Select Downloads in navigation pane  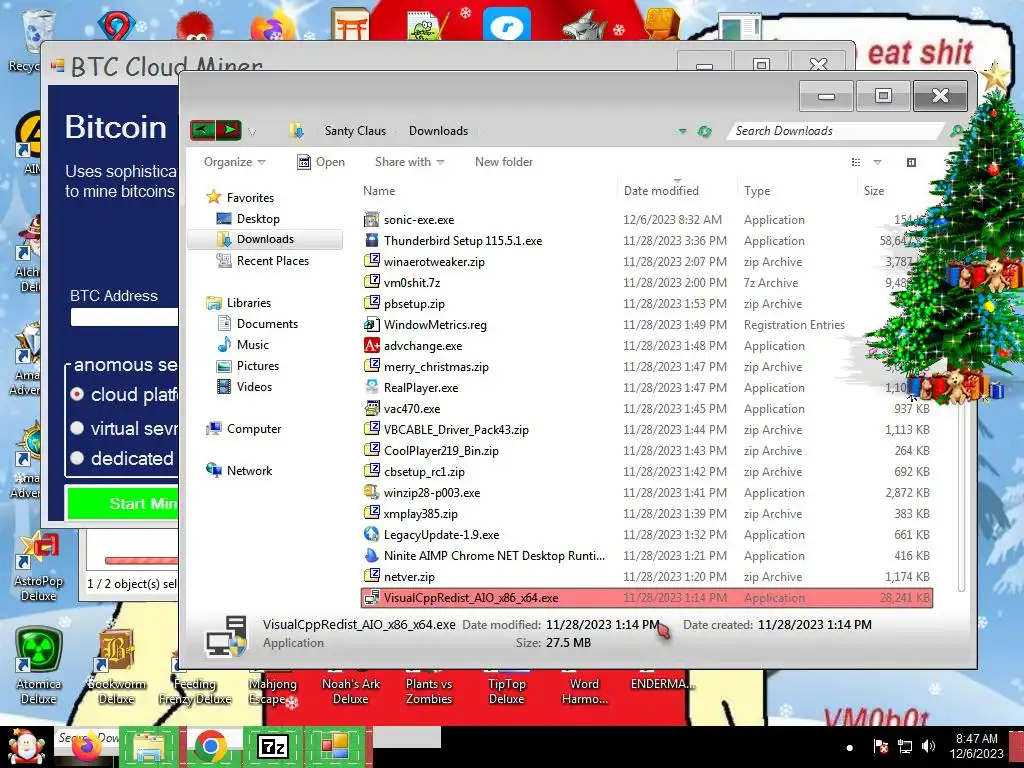[x=265, y=239]
